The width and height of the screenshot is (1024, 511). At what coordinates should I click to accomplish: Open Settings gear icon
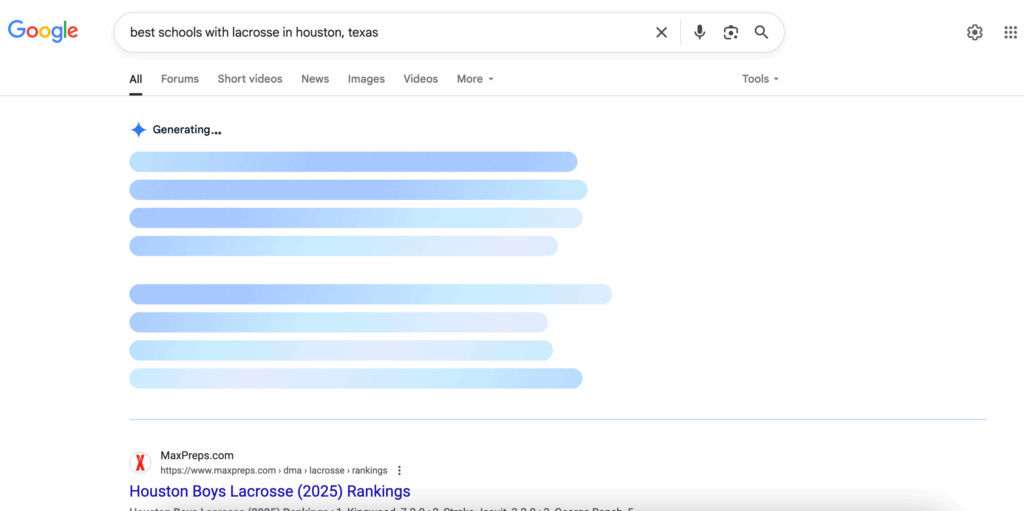pyautogui.click(x=974, y=32)
